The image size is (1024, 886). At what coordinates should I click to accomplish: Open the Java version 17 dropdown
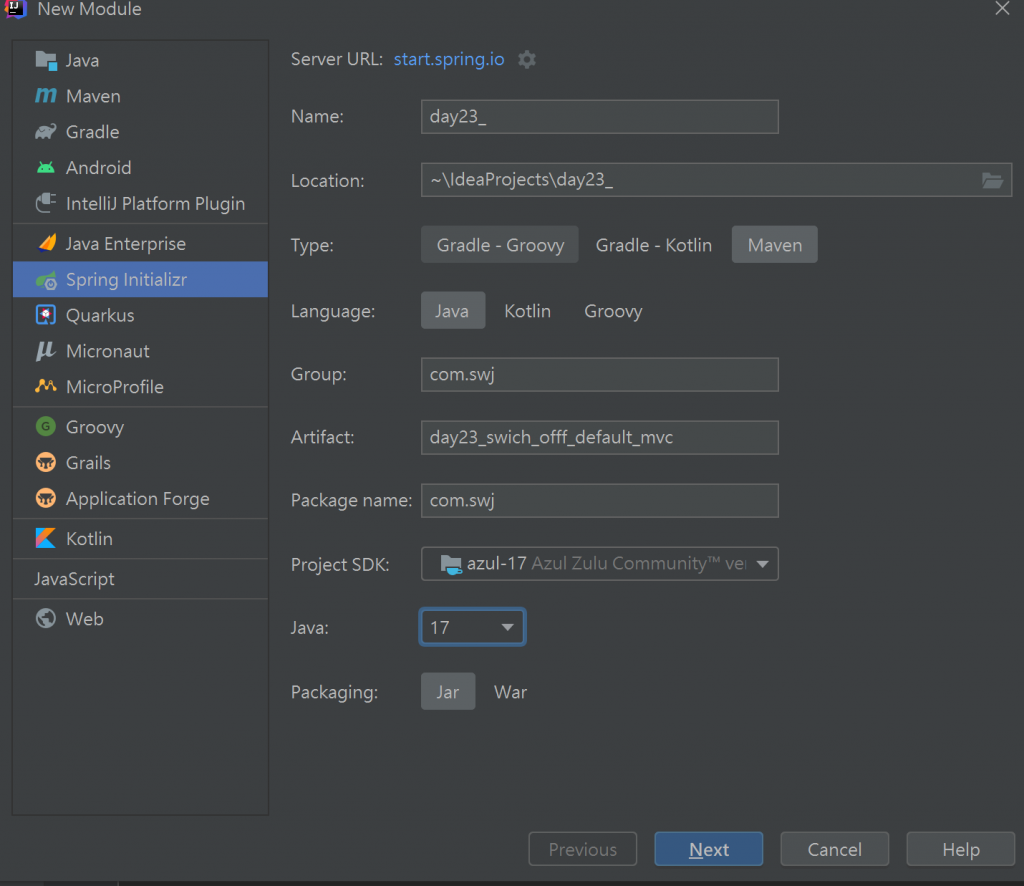click(472, 627)
